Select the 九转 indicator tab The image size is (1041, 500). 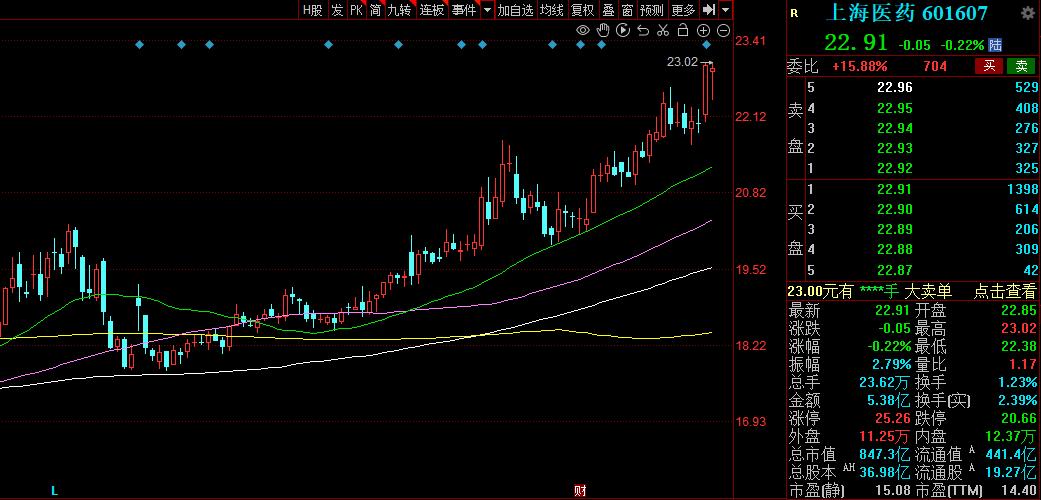[x=399, y=10]
